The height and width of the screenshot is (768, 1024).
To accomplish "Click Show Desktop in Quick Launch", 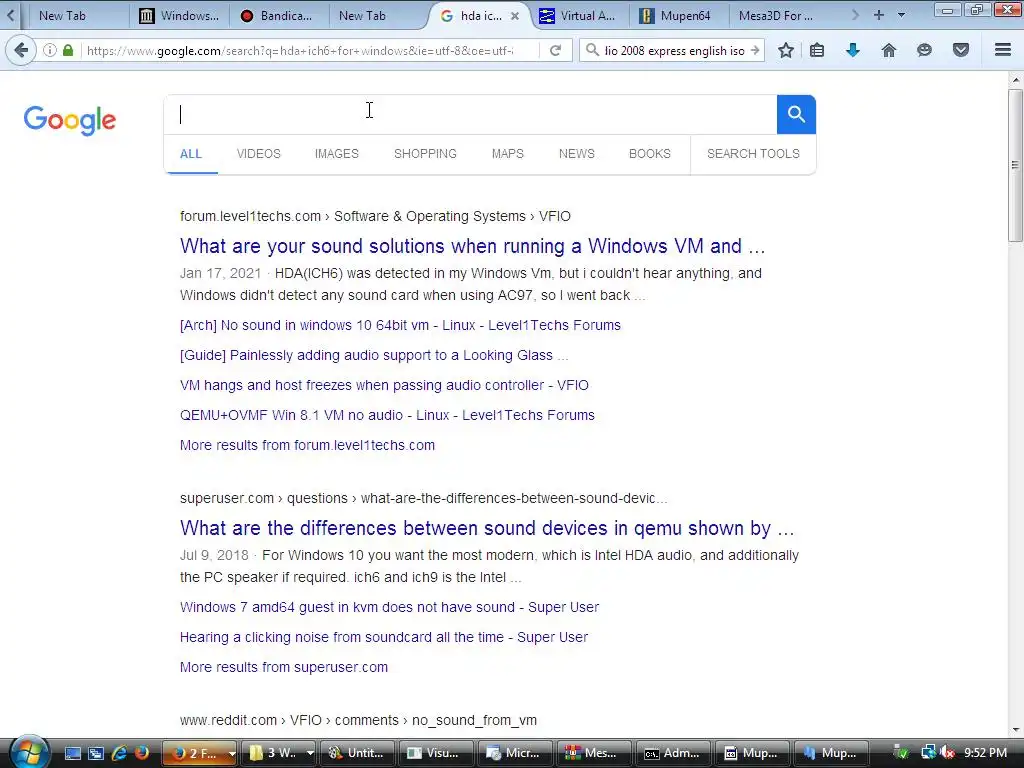I will click(73, 753).
